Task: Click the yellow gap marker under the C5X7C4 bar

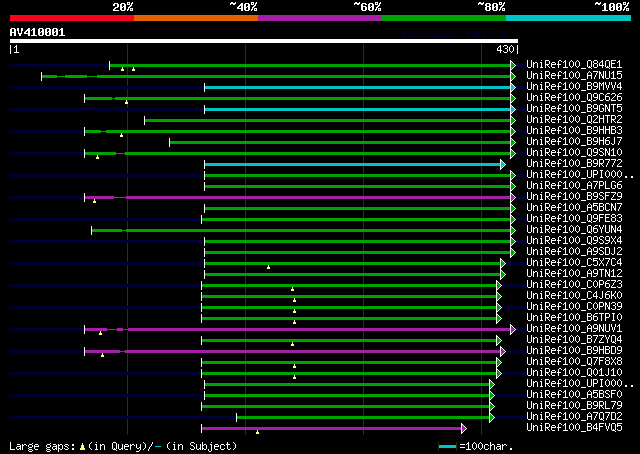Action: pyautogui.click(x=268, y=267)
